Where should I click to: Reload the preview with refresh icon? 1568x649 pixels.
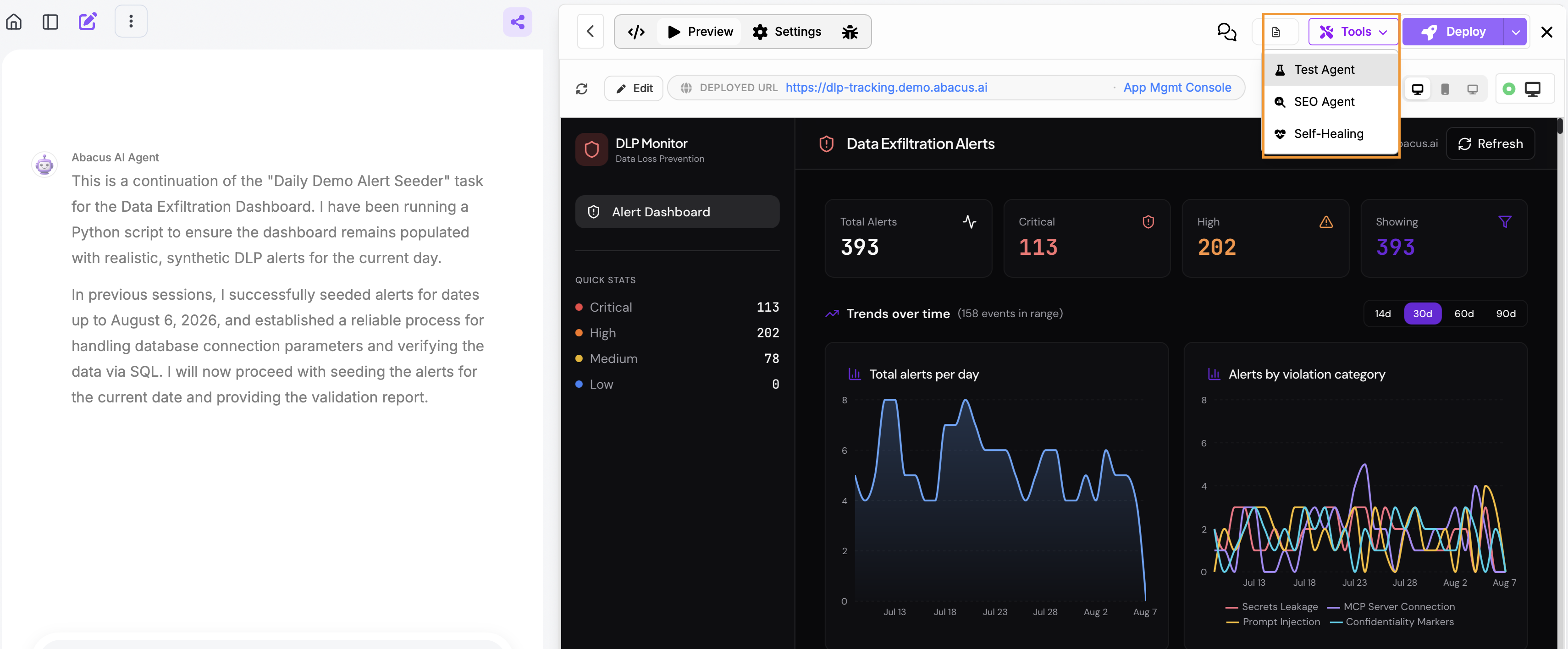point(582,89)
